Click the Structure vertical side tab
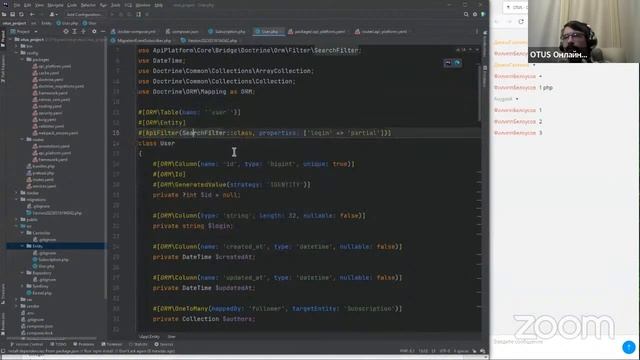 click(3, 293)
